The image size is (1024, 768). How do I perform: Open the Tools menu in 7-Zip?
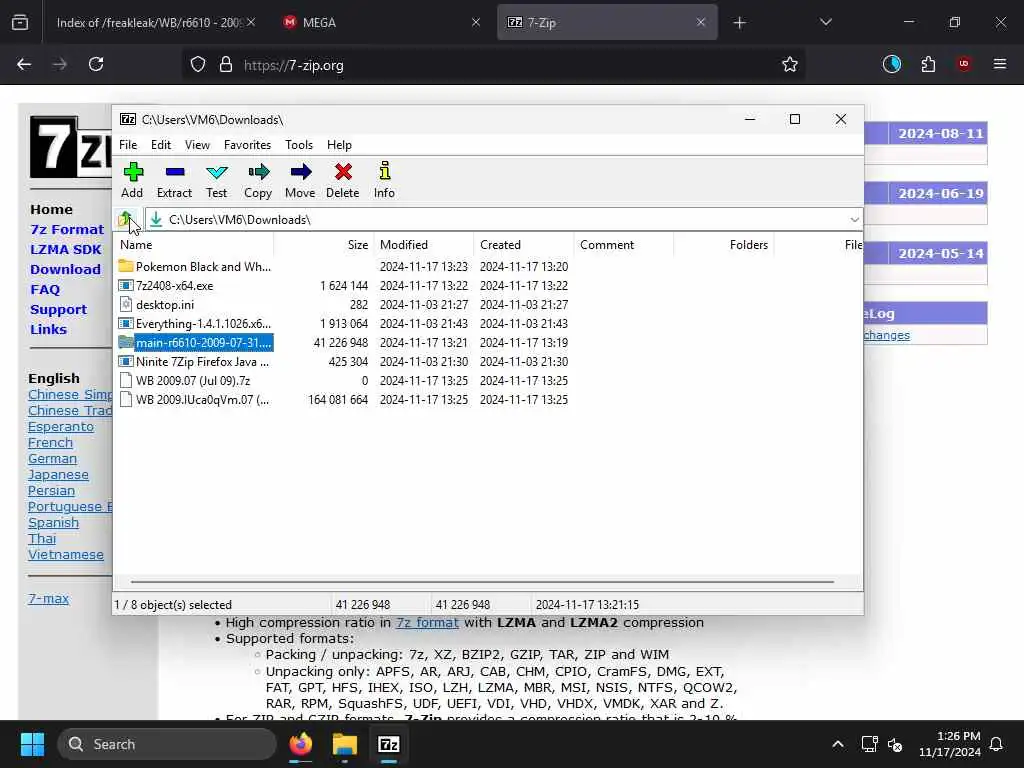[x=298, y=144]
